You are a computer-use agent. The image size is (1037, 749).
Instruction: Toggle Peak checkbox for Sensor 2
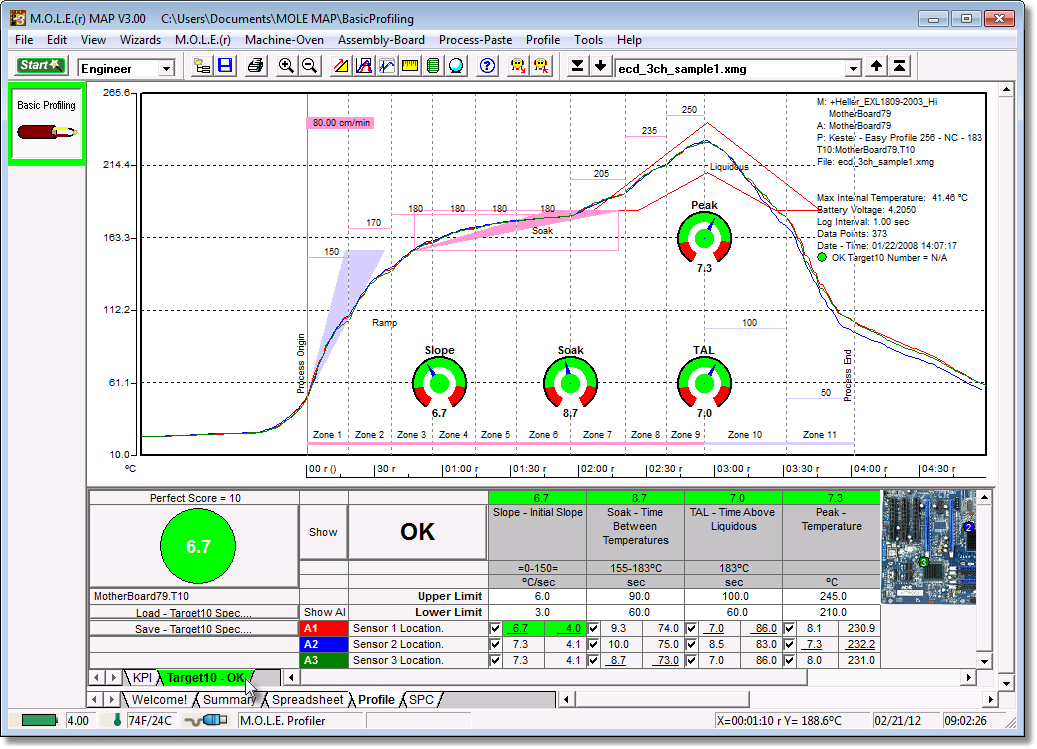(789, 644)
